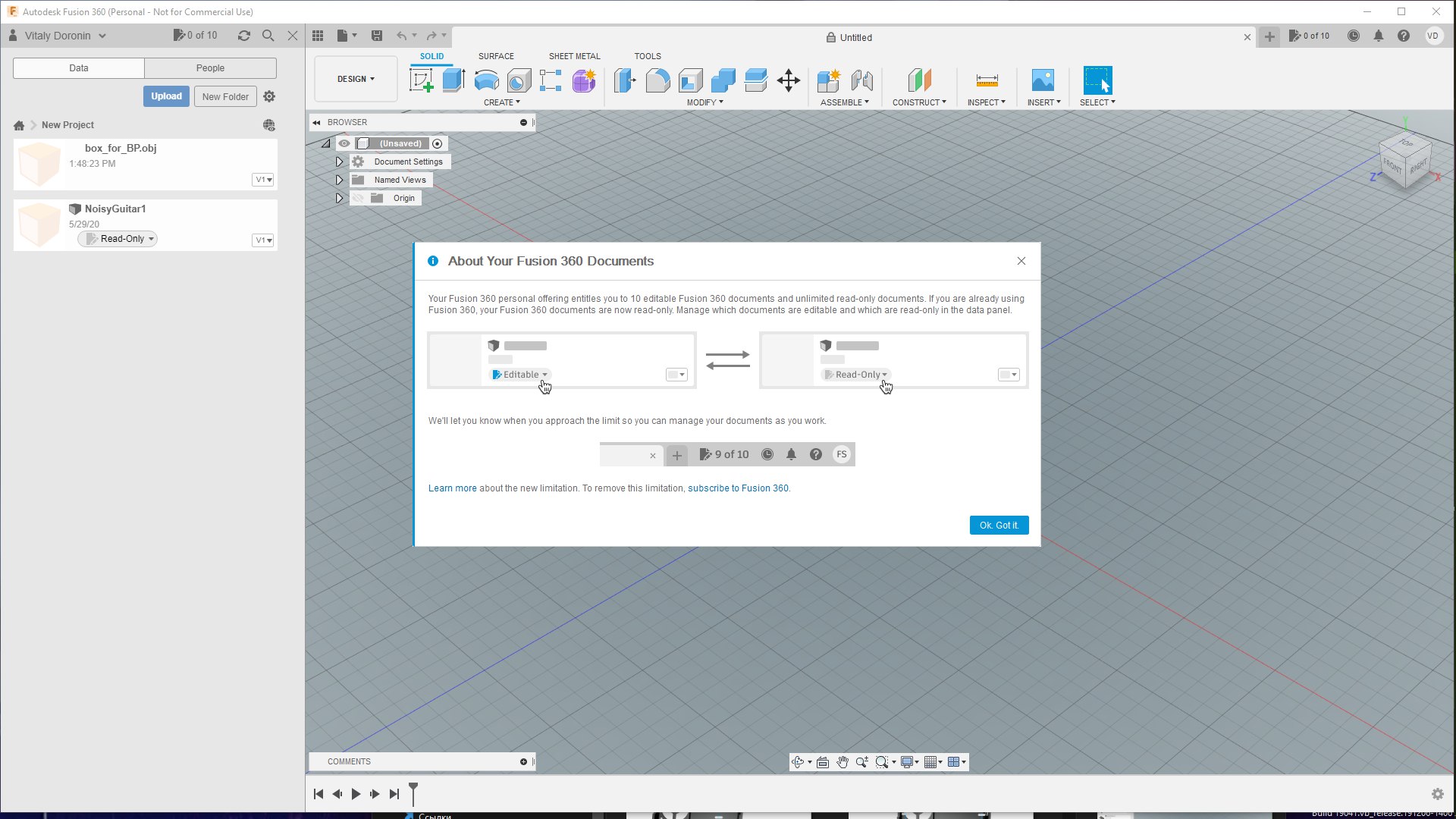The image size is (1456, 819).
Task: Choose the Joint tool icon
Action: click(x=861, y=80)
